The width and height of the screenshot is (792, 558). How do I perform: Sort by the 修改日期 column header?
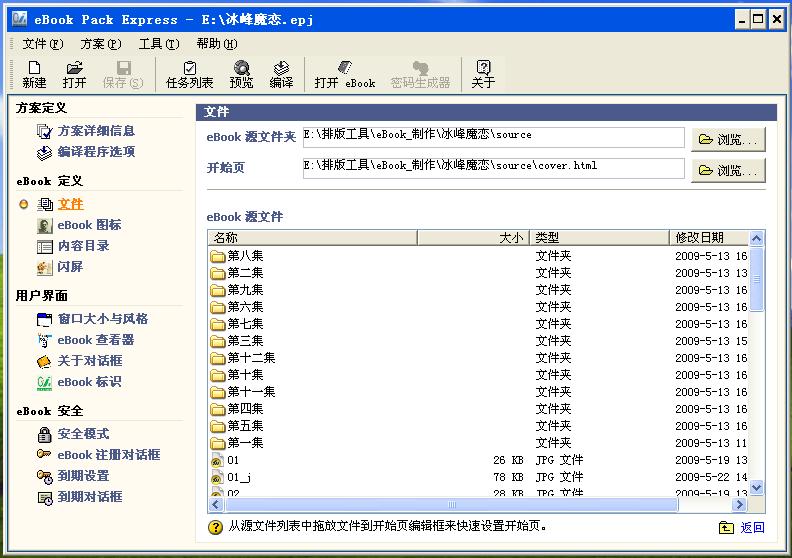coord(709,237)
